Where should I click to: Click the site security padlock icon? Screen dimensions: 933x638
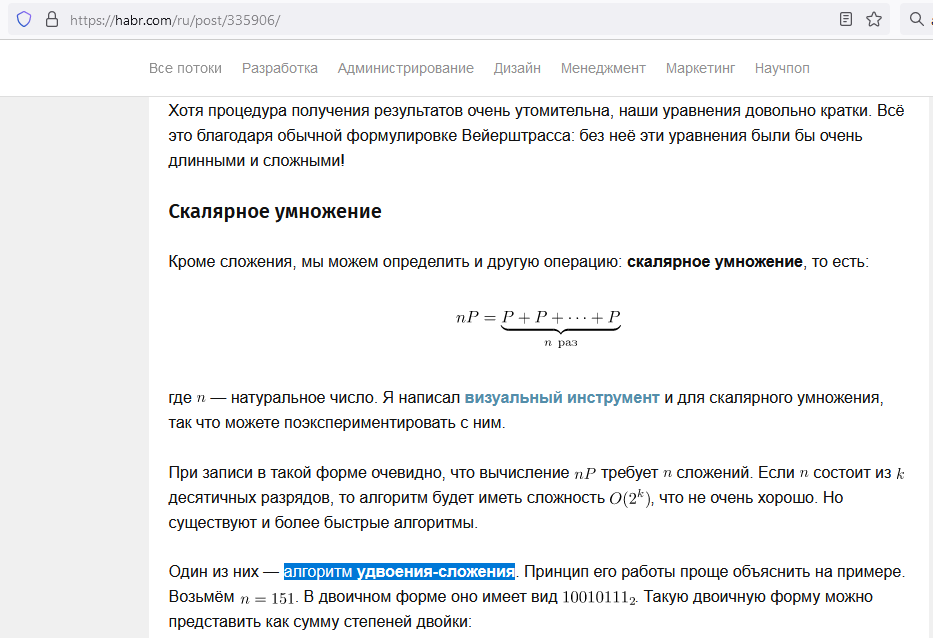[52, 20]
